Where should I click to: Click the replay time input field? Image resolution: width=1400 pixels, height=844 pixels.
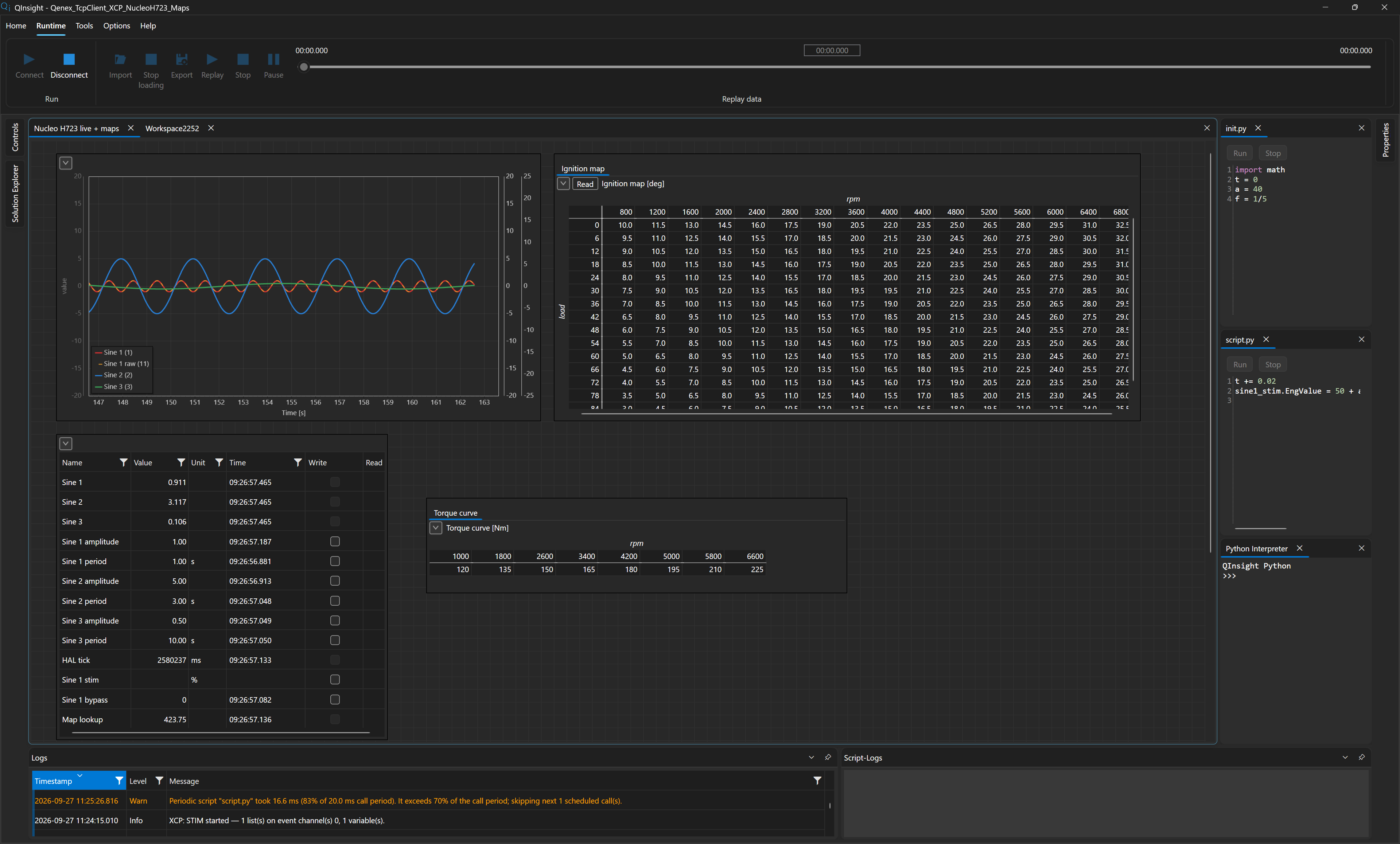(832, 51)
